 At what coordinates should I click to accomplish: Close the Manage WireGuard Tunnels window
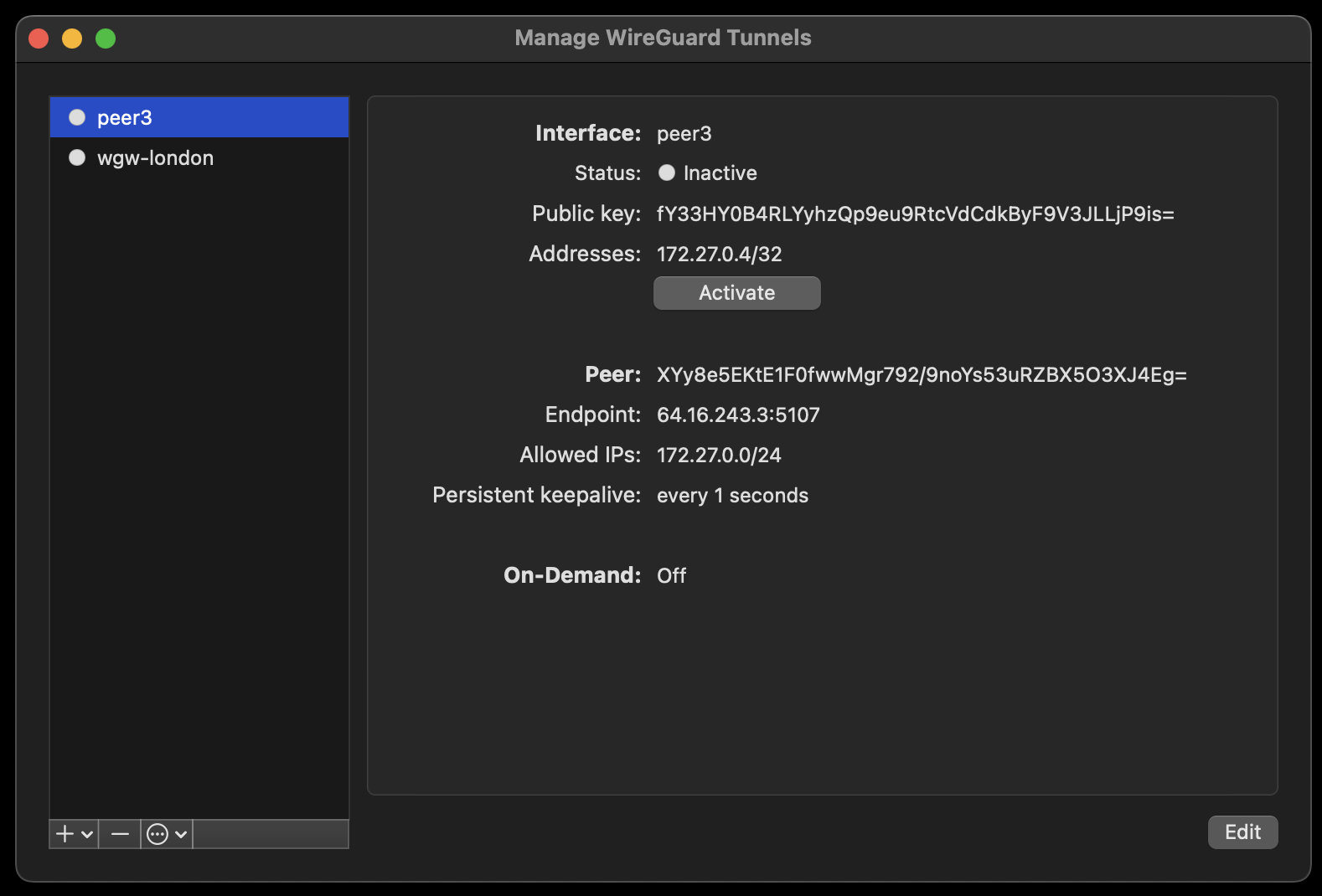coord(39,39)
